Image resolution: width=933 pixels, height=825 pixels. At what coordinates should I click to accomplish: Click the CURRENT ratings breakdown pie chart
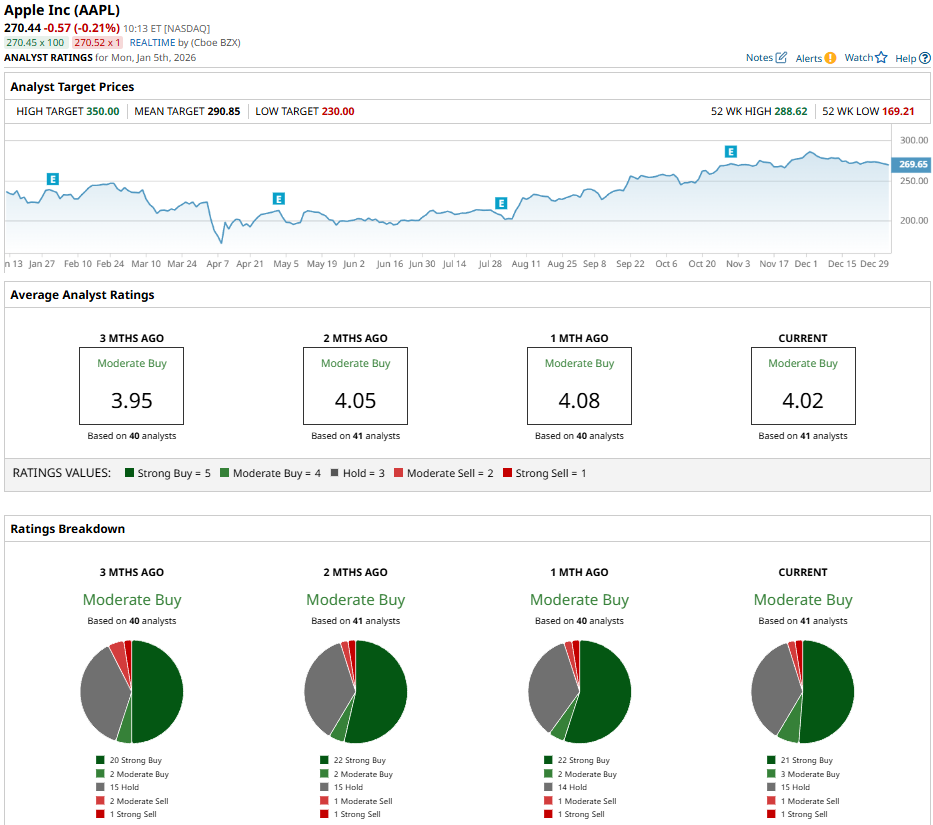[802, 692]
